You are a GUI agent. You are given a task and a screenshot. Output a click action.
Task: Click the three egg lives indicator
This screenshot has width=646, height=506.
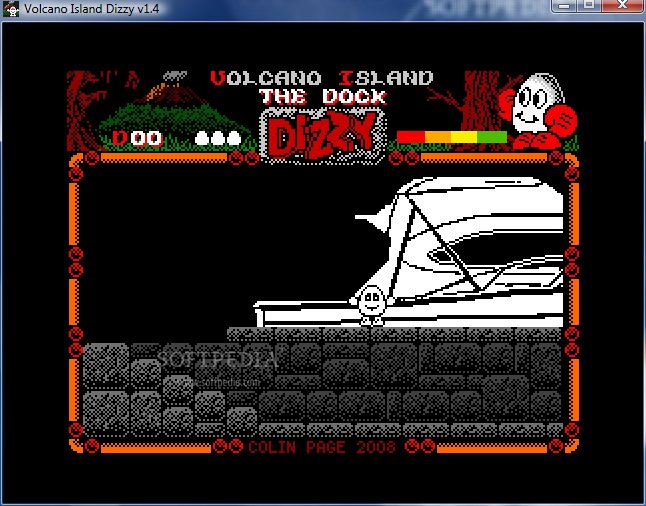(x=218, y=138)
